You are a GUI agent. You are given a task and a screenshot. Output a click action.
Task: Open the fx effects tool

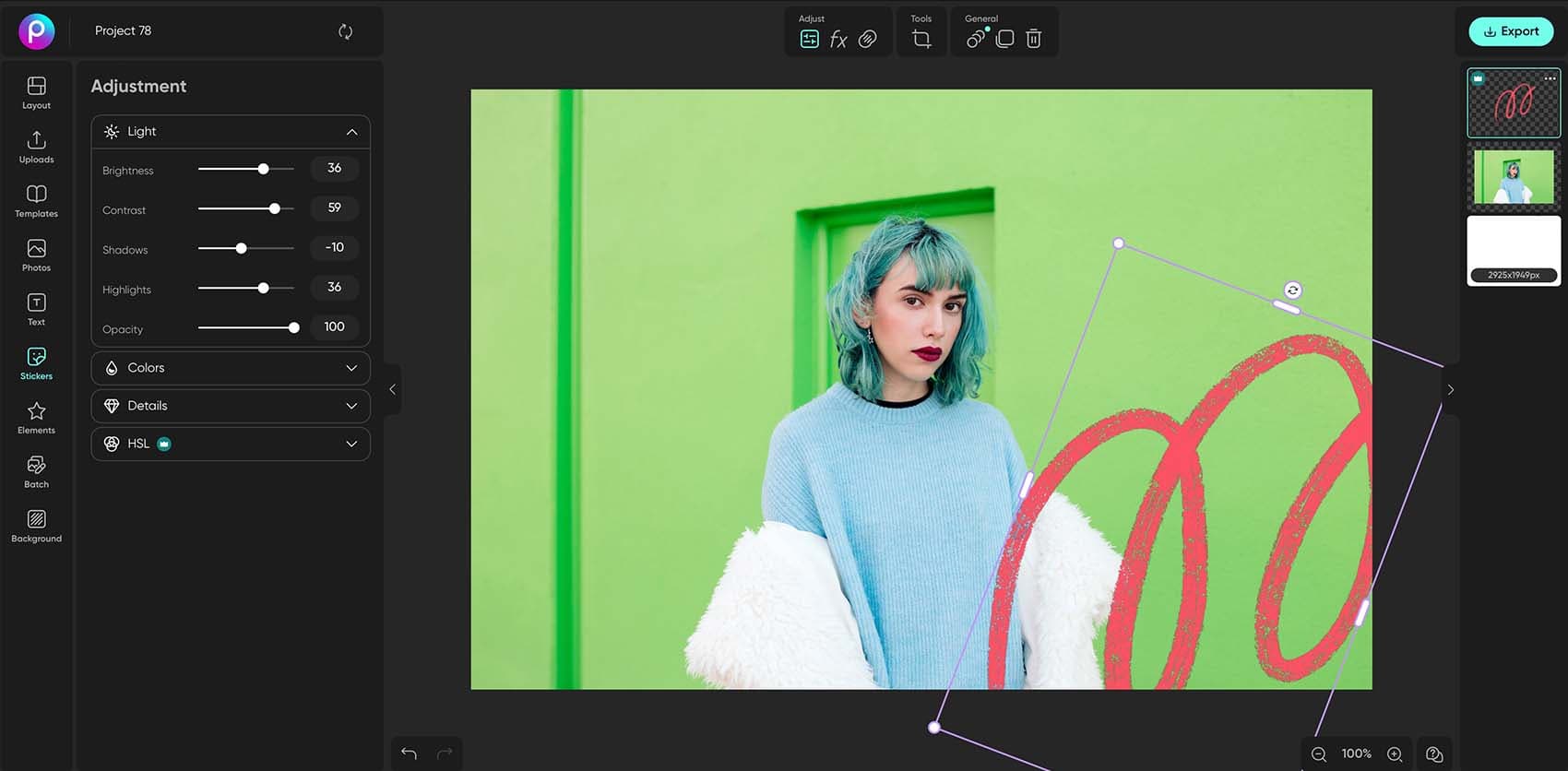click(837, 39)
